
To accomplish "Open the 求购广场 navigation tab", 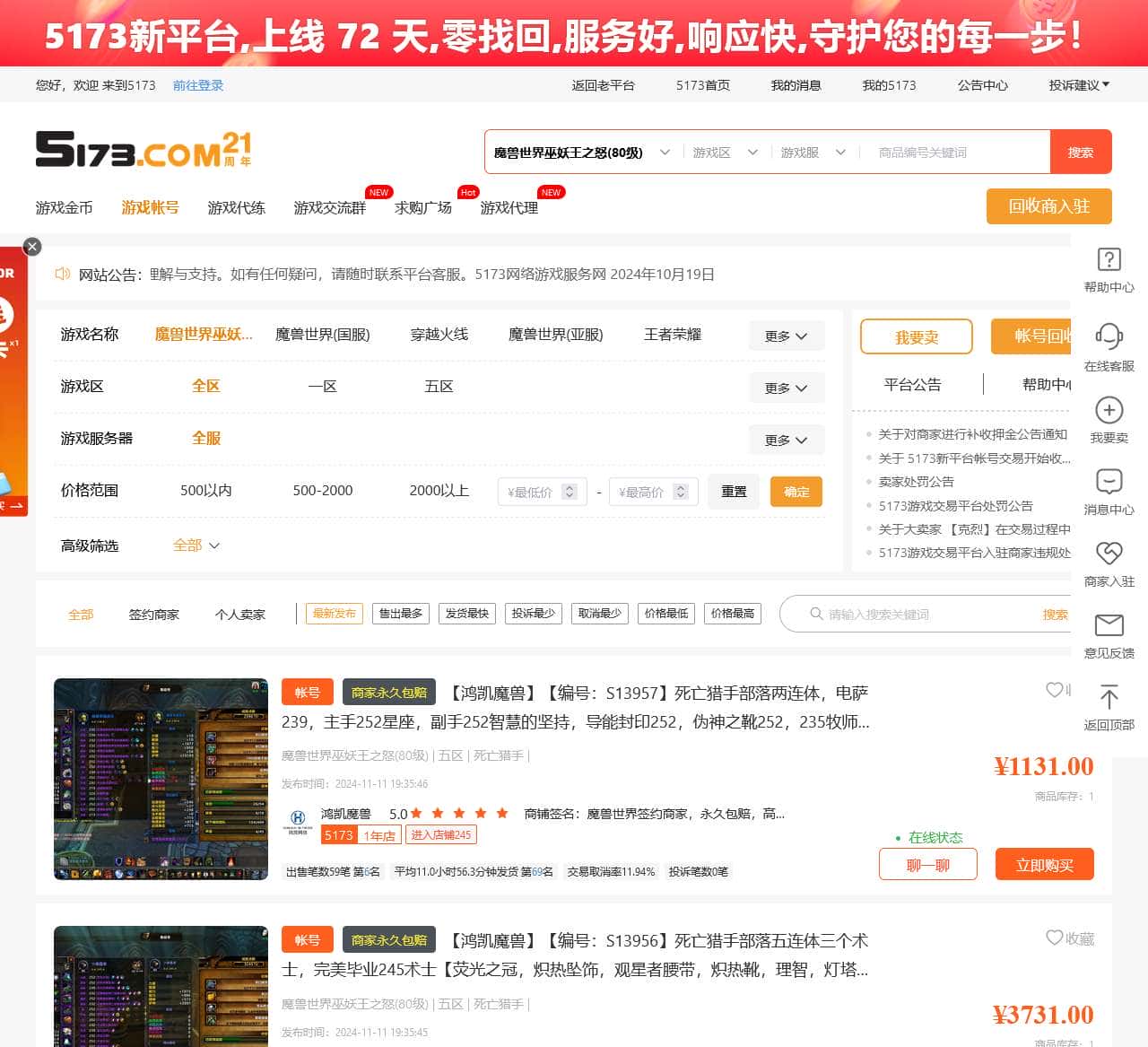I will click(x=422, y=208).
